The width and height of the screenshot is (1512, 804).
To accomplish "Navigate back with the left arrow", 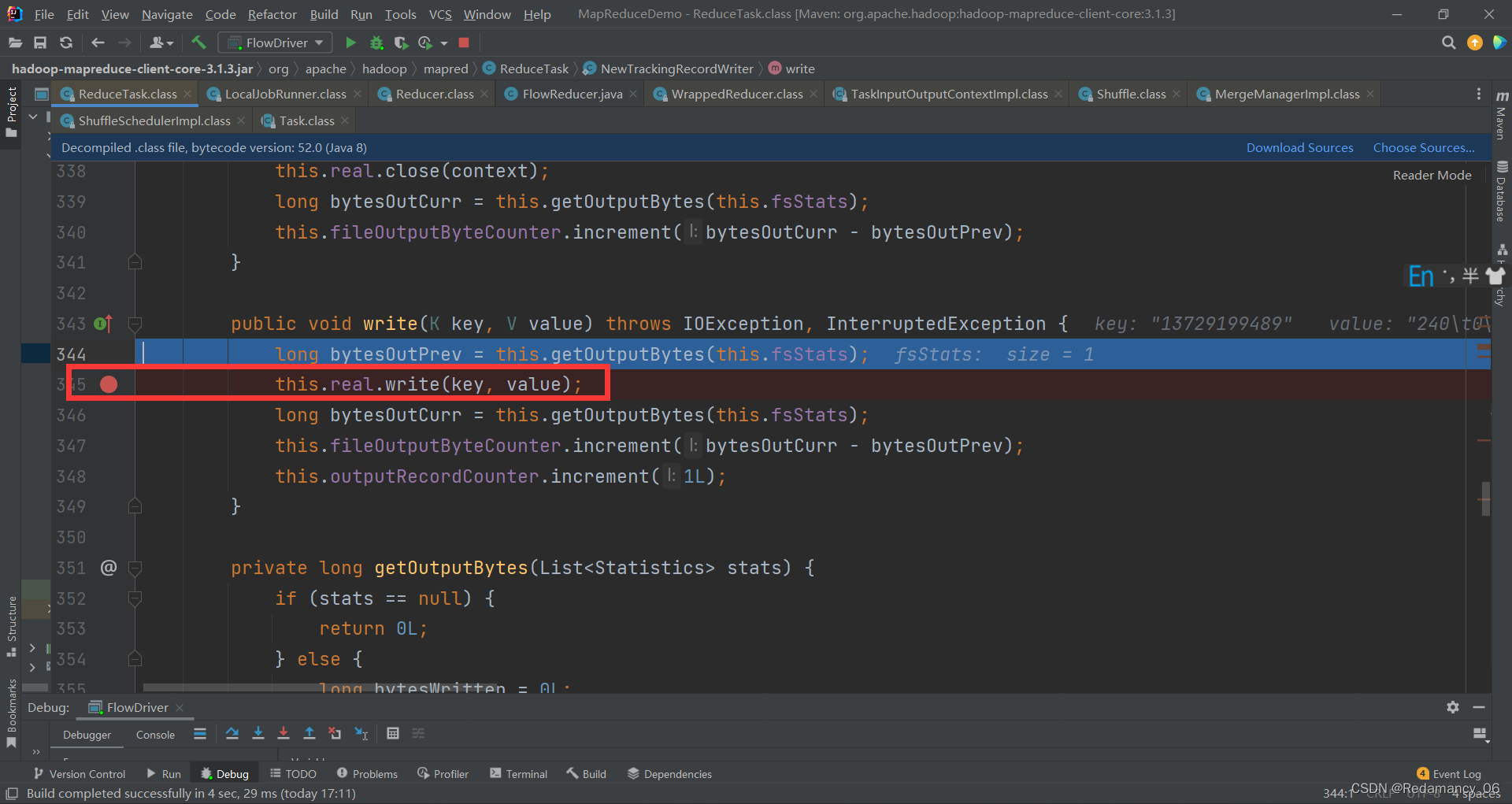I will [98, 43].
